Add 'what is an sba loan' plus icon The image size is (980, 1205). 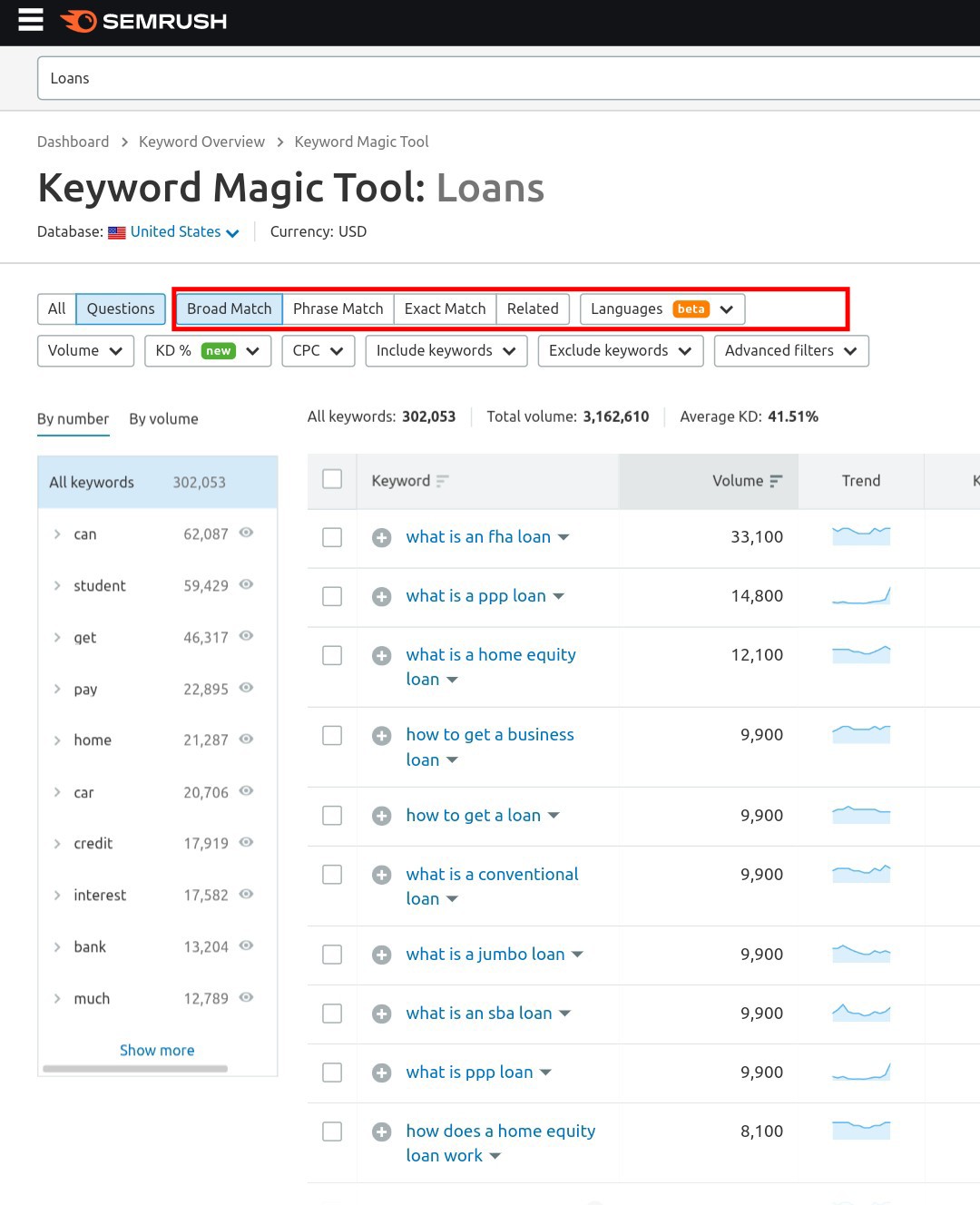click(382, 1014)
